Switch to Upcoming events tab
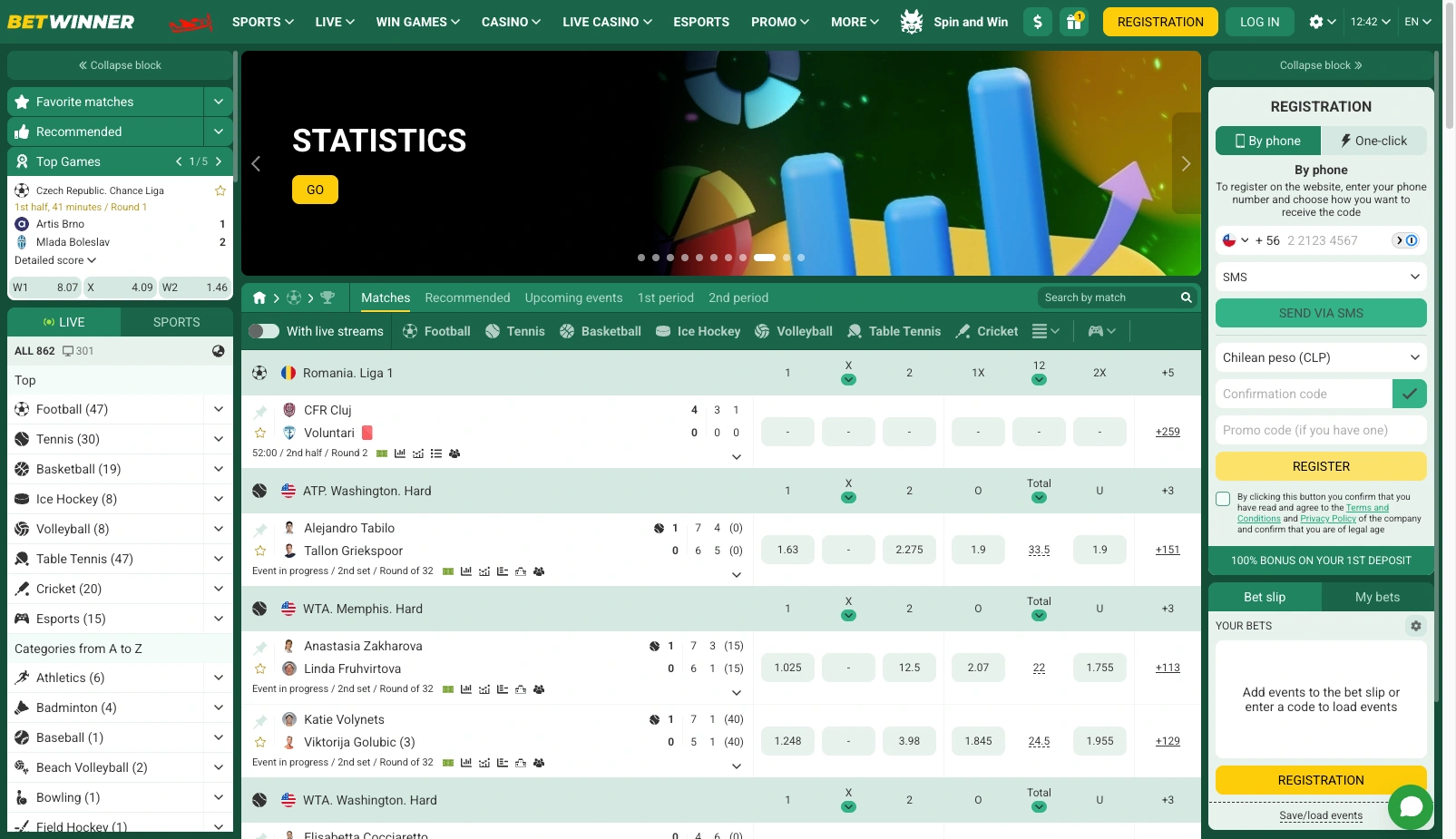The width and height of the screenshot is (1456, 839). [573, 298]
